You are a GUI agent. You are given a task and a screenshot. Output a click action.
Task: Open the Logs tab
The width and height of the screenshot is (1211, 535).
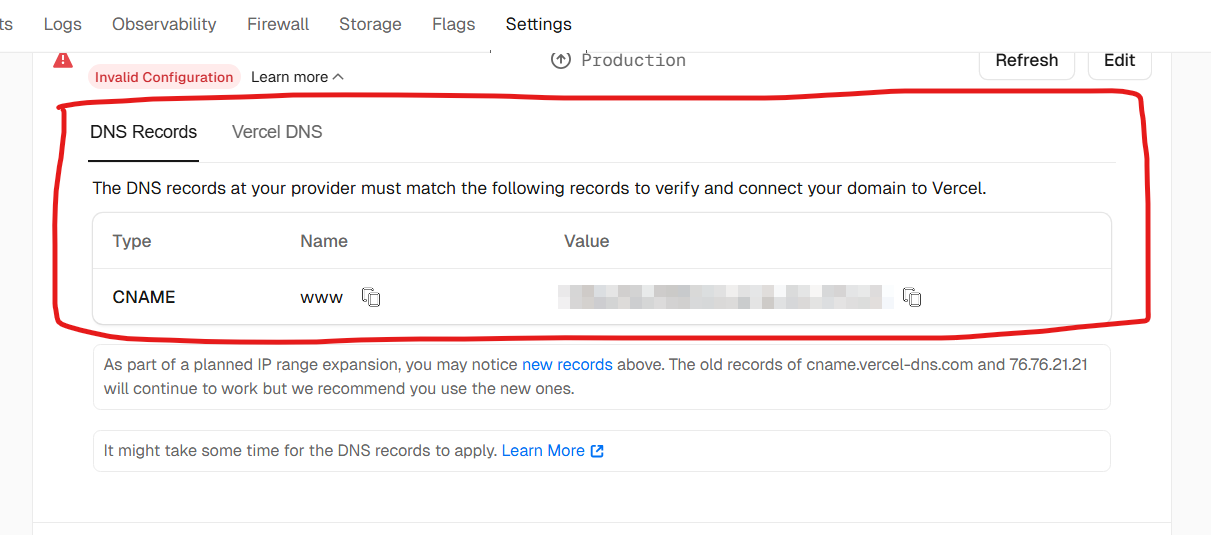[x=63, y=24]
